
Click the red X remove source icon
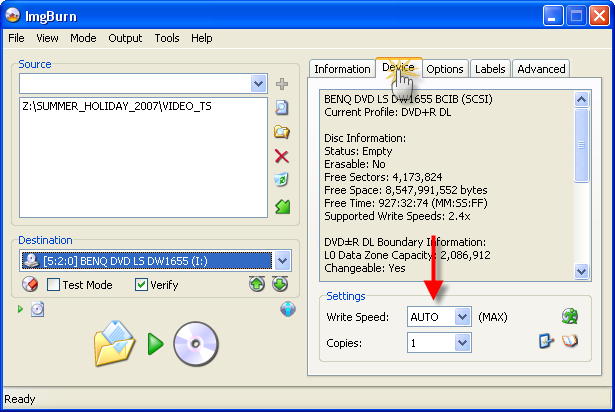(282, 156)
